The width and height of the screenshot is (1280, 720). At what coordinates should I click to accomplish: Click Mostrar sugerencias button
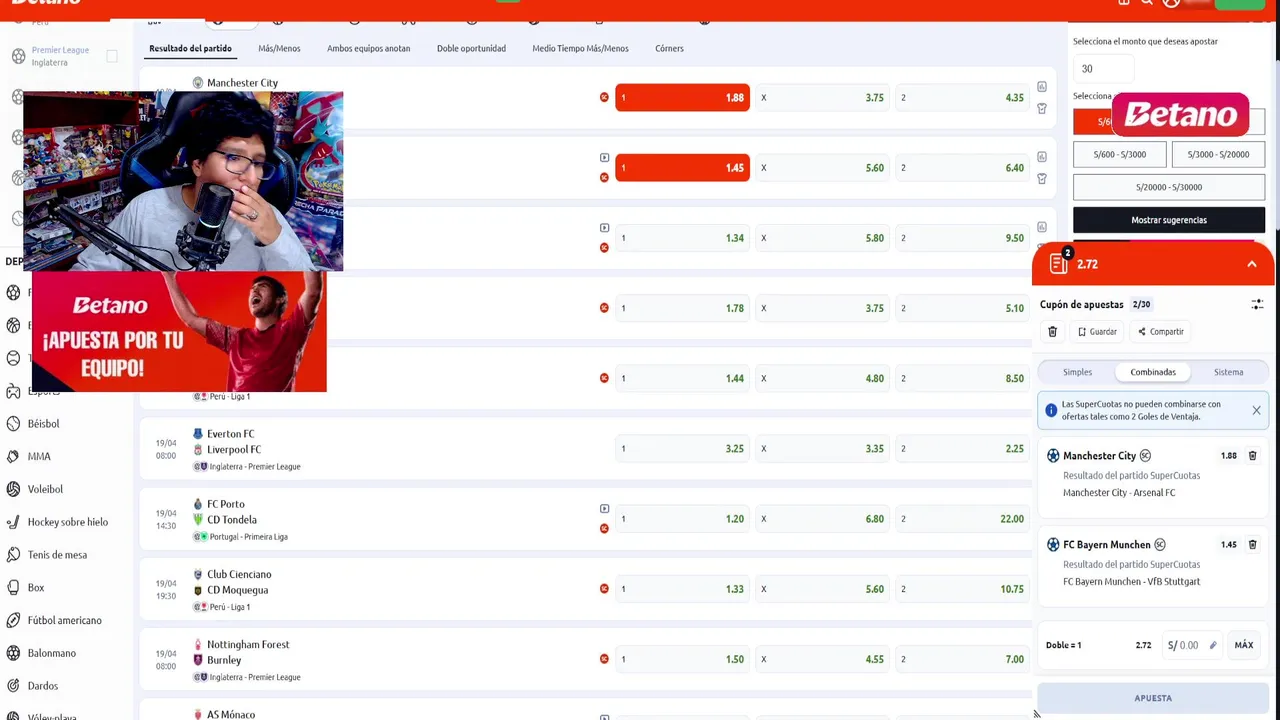[1169, 220]
